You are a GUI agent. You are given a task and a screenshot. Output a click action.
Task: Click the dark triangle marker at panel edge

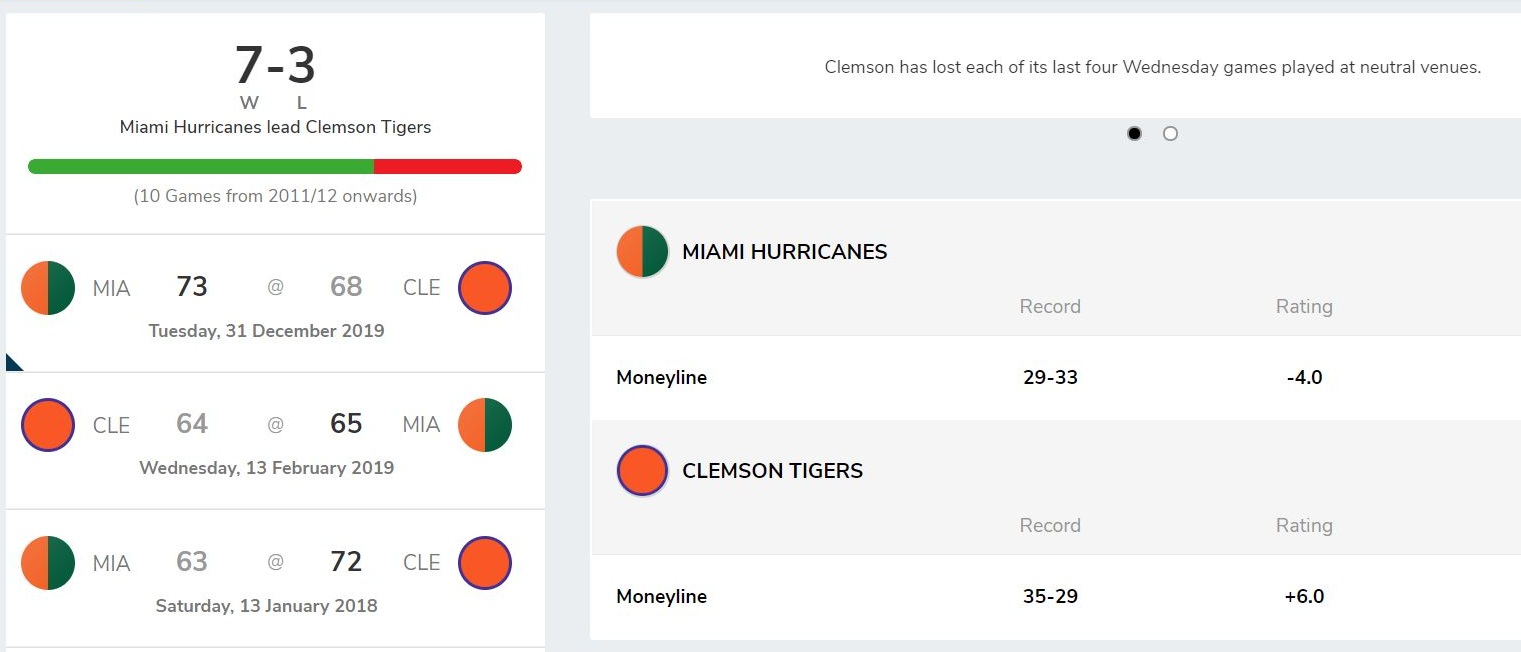(12, 363)
